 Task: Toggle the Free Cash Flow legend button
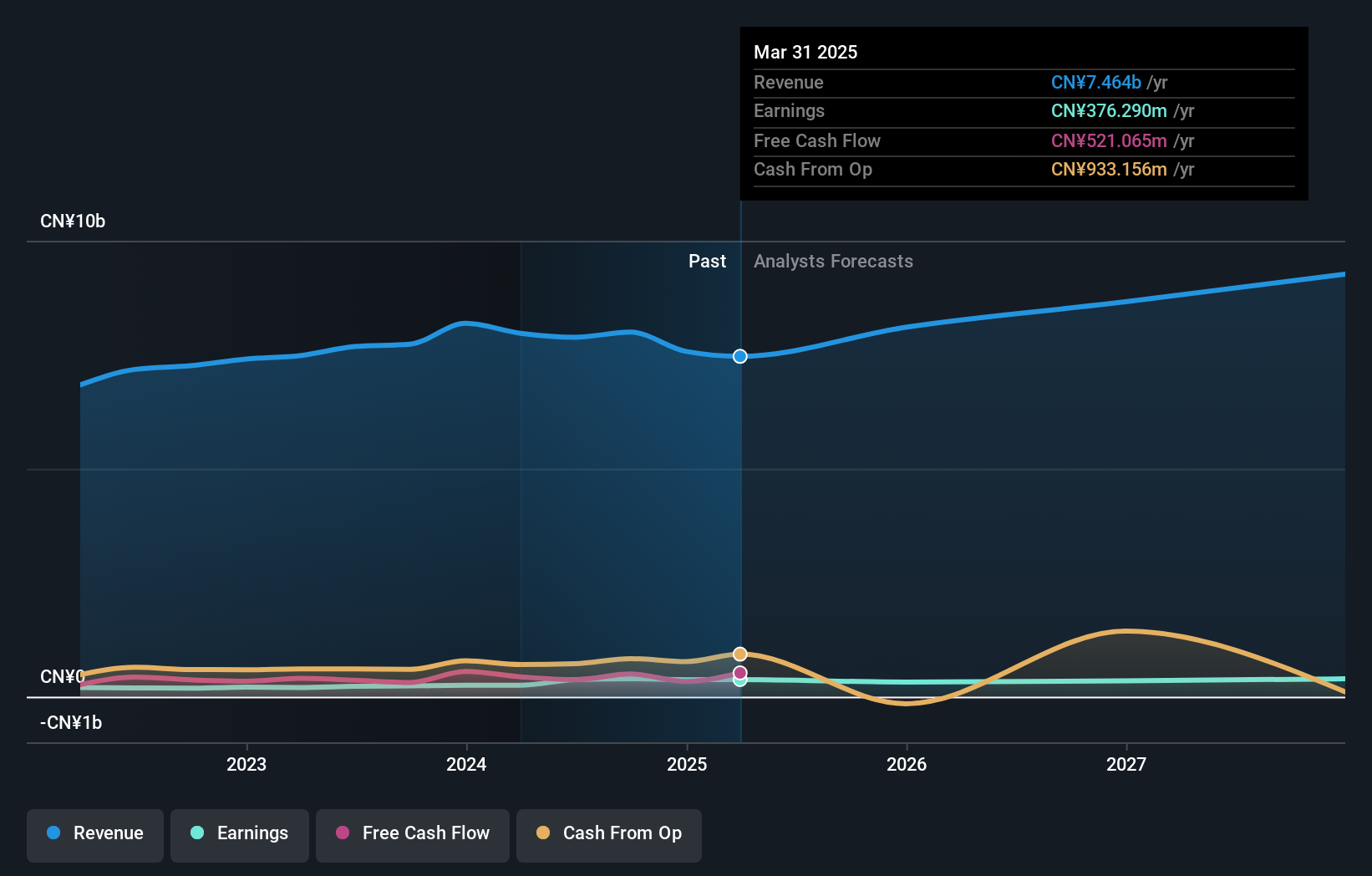pyautogui.click(x=413, y=835)
